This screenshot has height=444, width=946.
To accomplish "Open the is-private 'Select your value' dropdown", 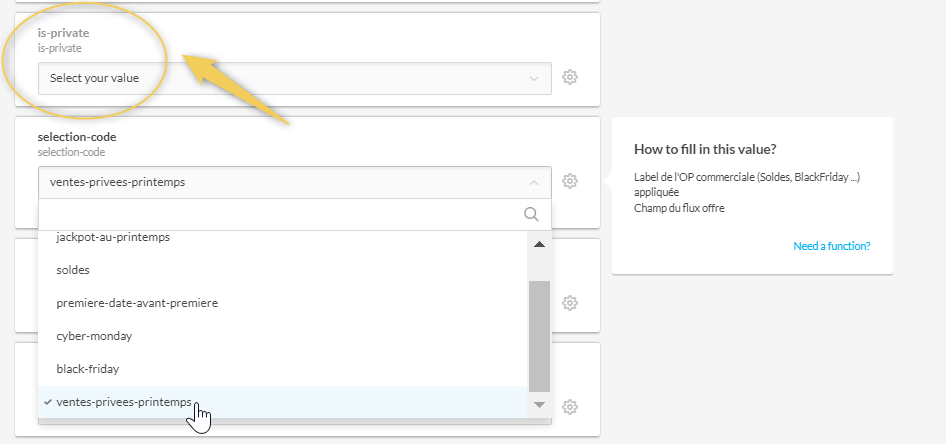I will (x=294, y=78).
